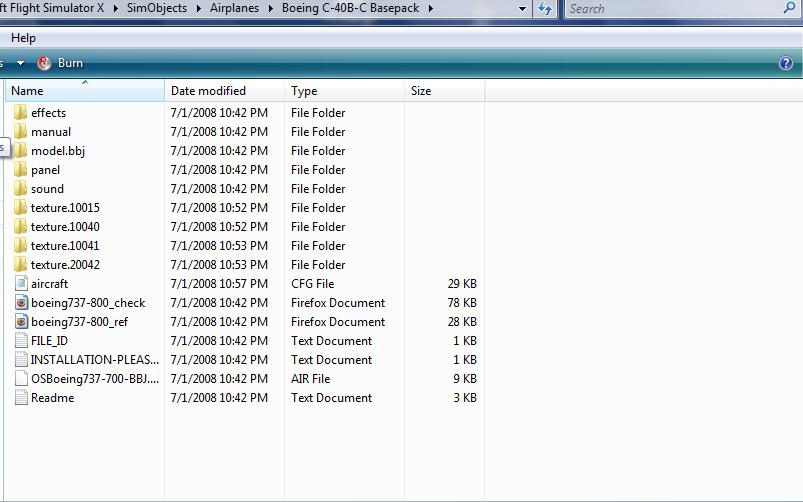Select the 'texture.20042' folder name
This screenshot has width=803, height=502.
click(65, 265)
